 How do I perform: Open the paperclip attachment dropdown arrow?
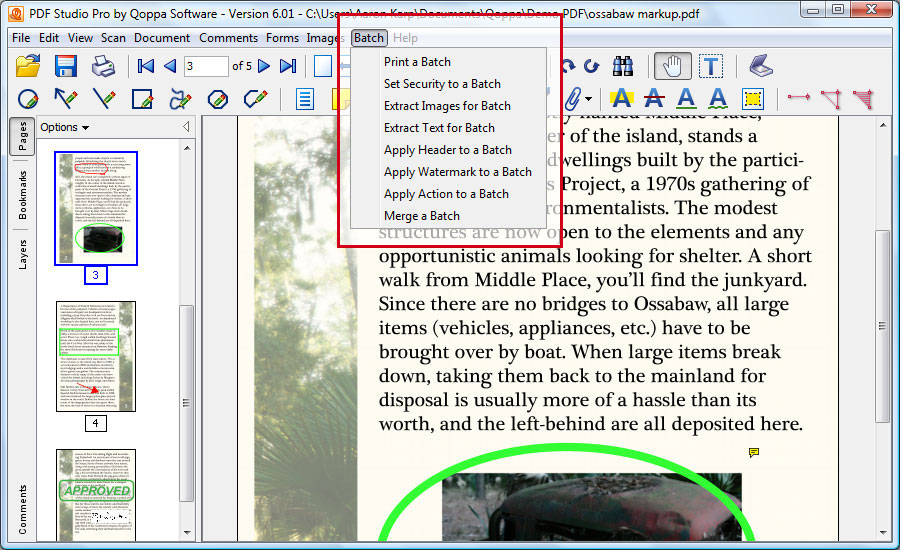[x=589, y=99]
